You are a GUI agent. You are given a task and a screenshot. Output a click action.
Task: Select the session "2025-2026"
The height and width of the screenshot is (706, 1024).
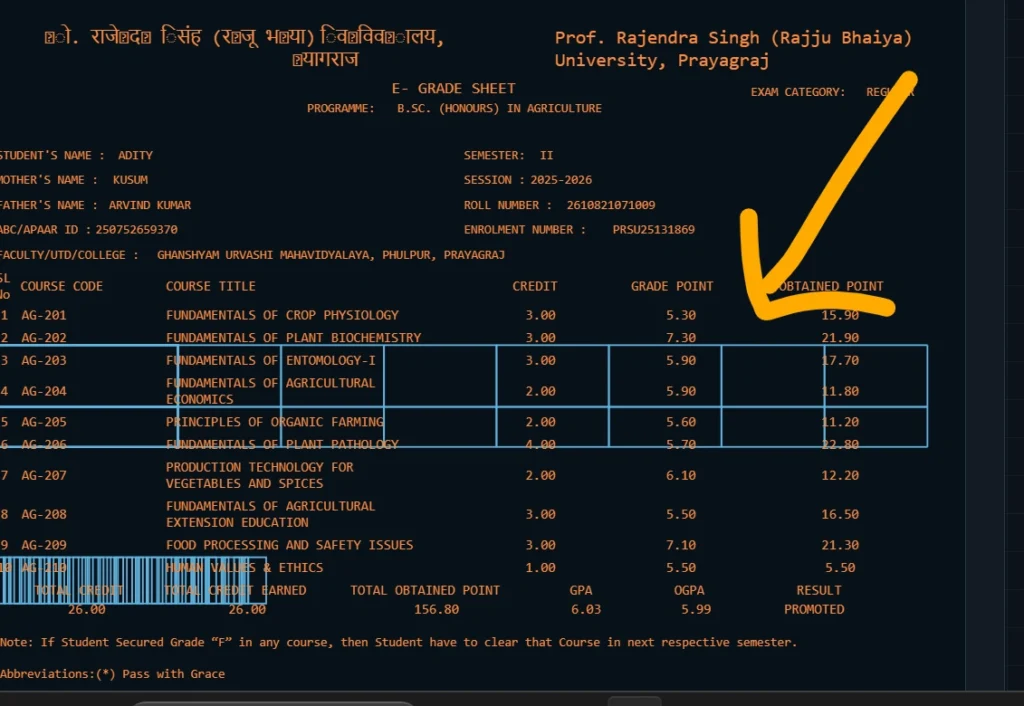[561, 180]
